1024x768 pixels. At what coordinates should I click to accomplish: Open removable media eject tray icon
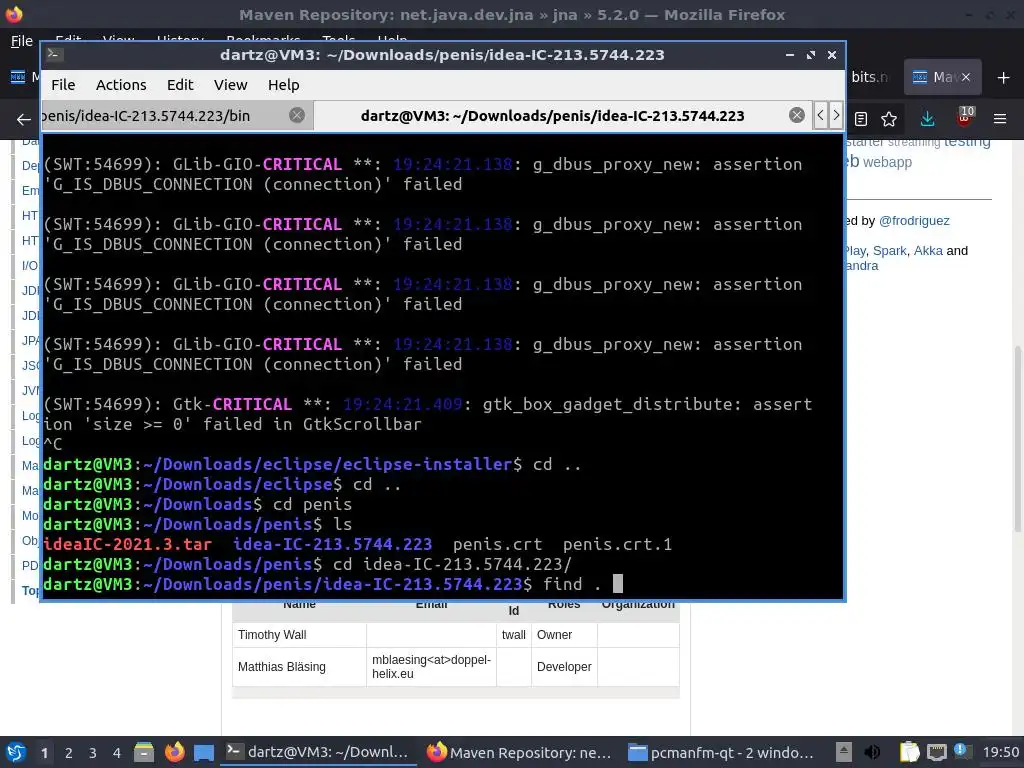pos(844,752)
